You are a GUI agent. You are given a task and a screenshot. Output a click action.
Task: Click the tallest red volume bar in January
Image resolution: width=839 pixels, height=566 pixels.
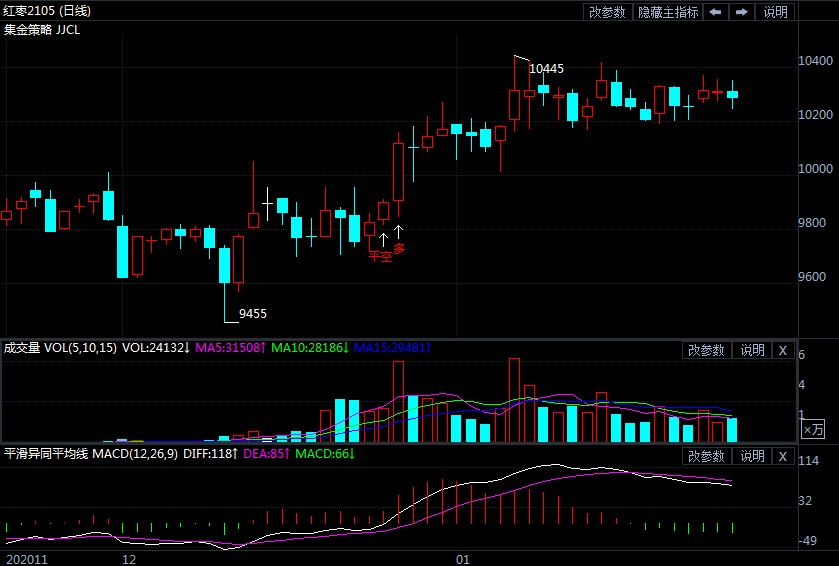coord(514,400)
